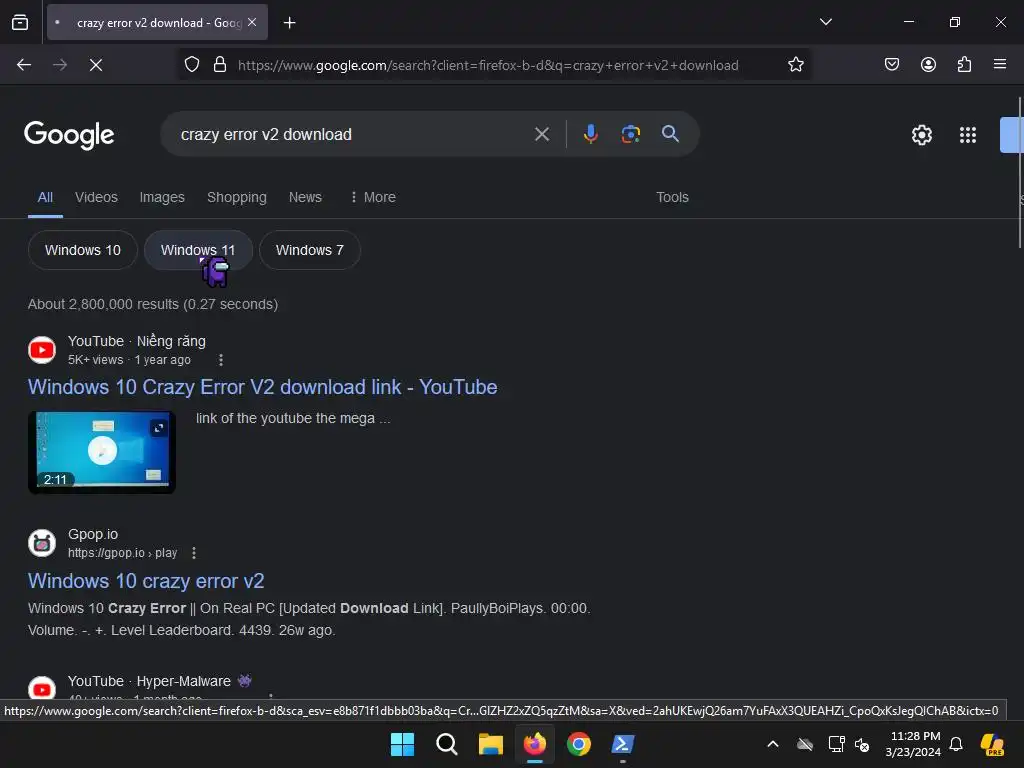
Task: Open the taskbar clock and date
Action: [x=913, y=744]
